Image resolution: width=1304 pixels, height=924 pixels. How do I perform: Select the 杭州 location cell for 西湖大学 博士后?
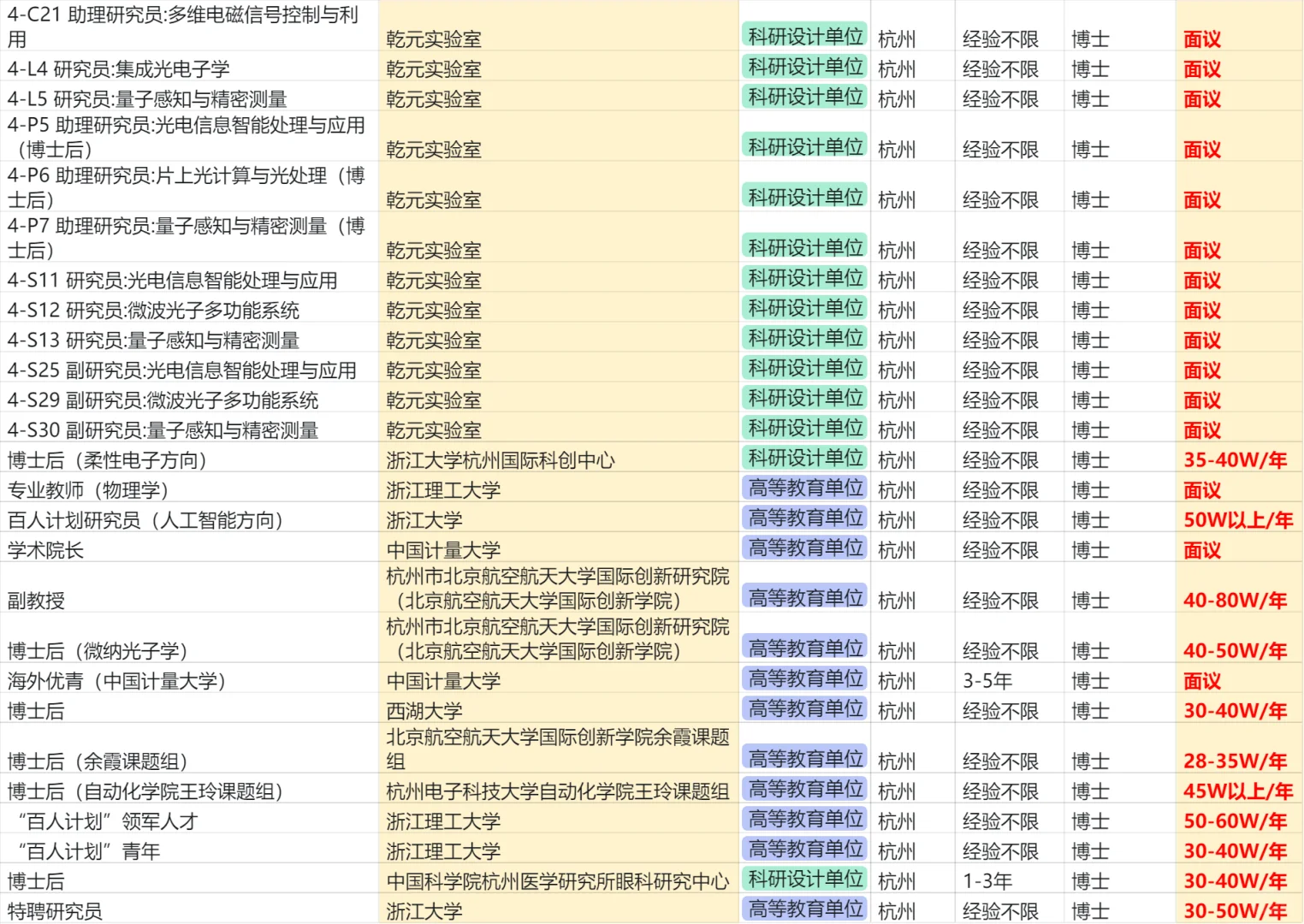(896, 709)
